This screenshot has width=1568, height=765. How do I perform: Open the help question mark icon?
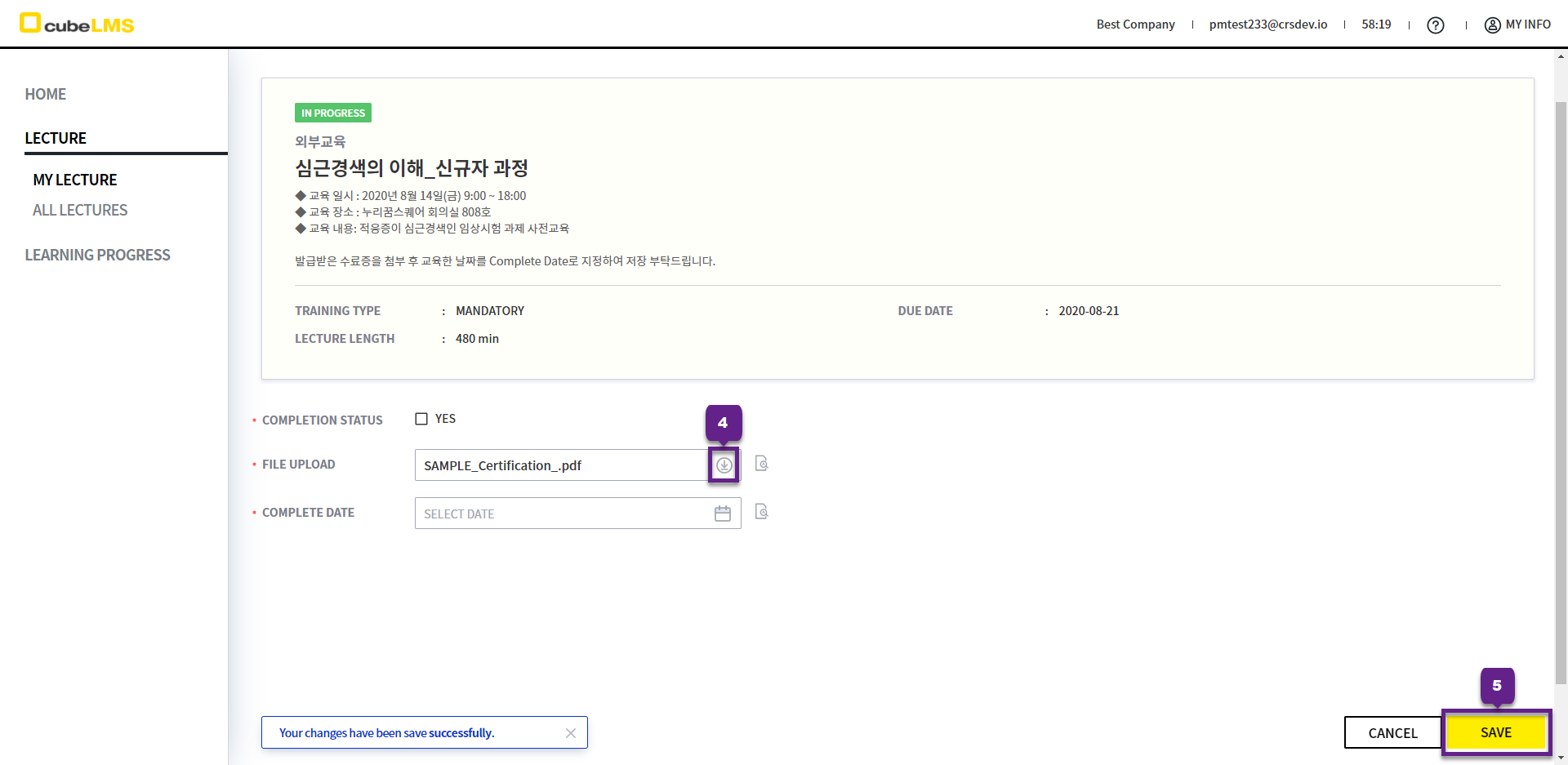click(1435, 25)
